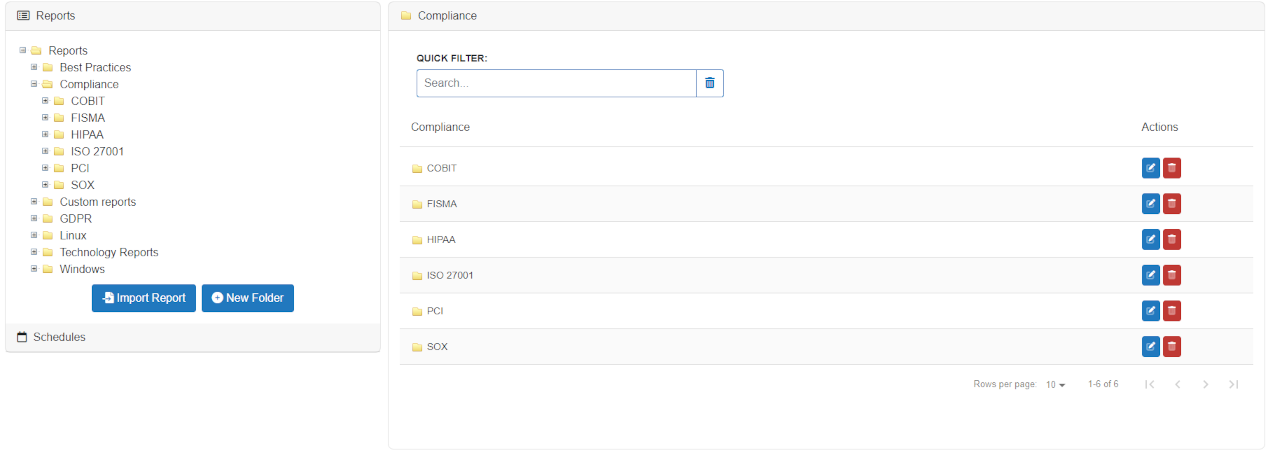This screenshot has width=1268, height=453.
Task: Expand the FISMA tree node
Action: [45, 118]
